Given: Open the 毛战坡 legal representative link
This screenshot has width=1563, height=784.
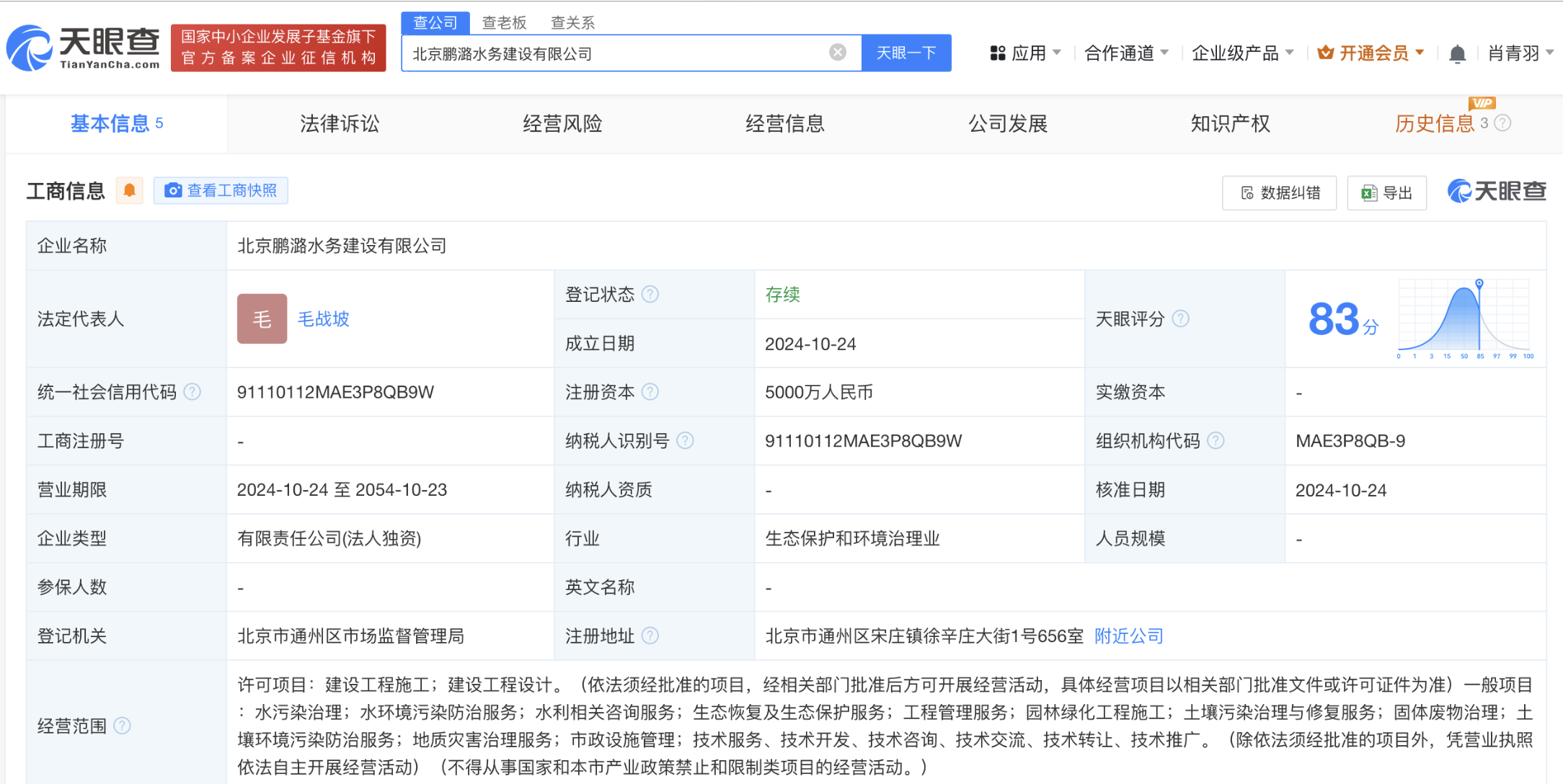Looking at the screenshot, I should tap(323, 319).
